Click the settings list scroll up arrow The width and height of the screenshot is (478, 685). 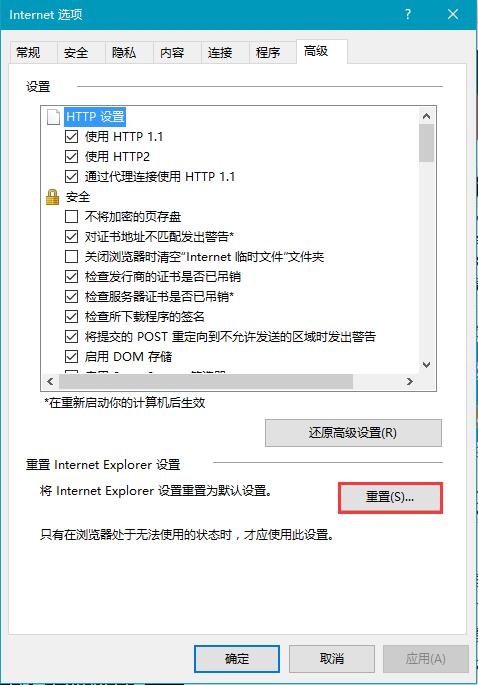[426, 116]
